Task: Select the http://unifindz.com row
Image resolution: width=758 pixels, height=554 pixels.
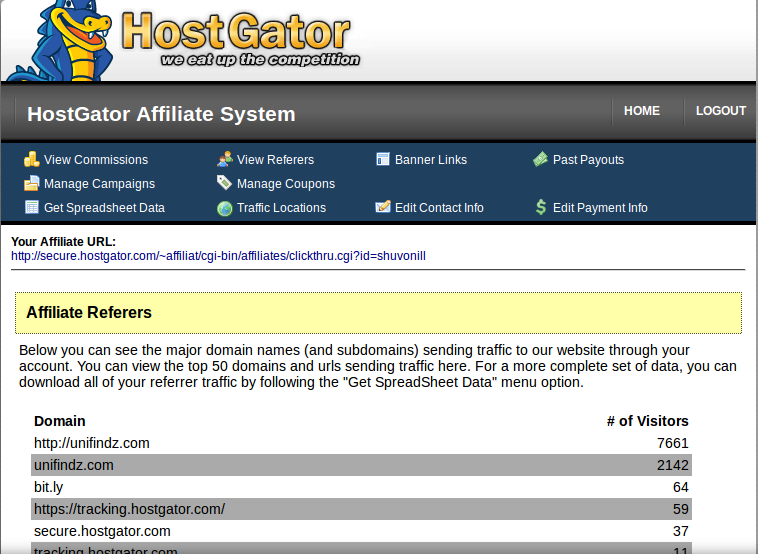Action: coord(362,443)
